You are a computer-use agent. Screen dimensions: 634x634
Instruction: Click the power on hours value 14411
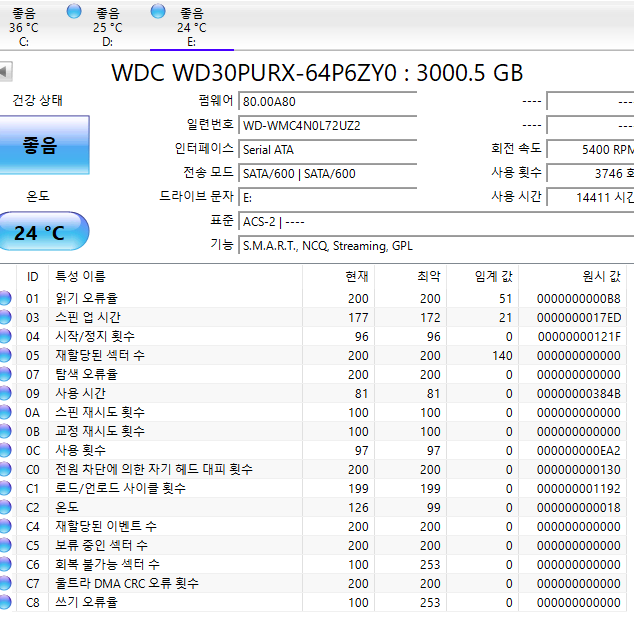[x=590, y=197]
